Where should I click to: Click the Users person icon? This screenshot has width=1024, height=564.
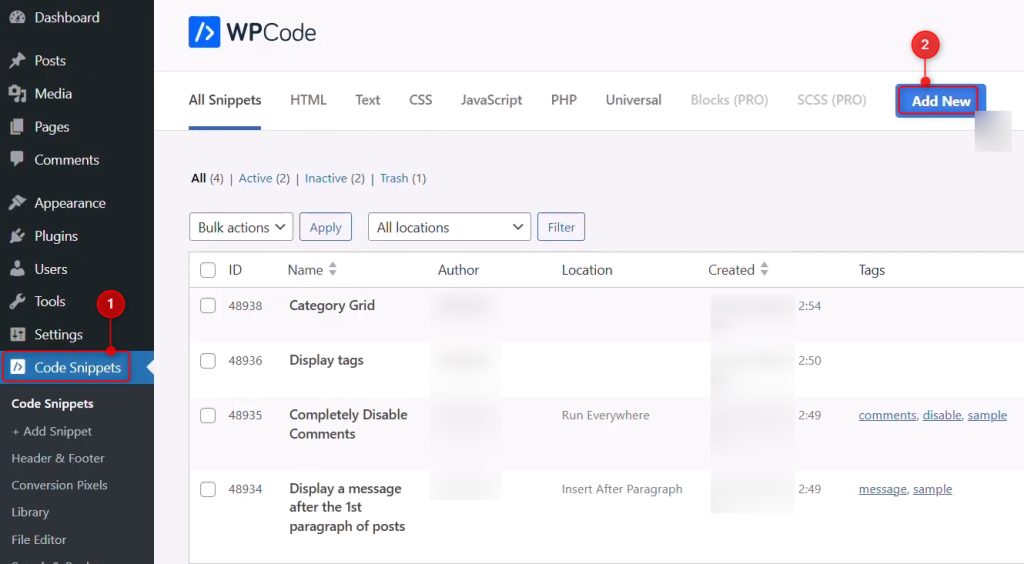pos(18,269)
